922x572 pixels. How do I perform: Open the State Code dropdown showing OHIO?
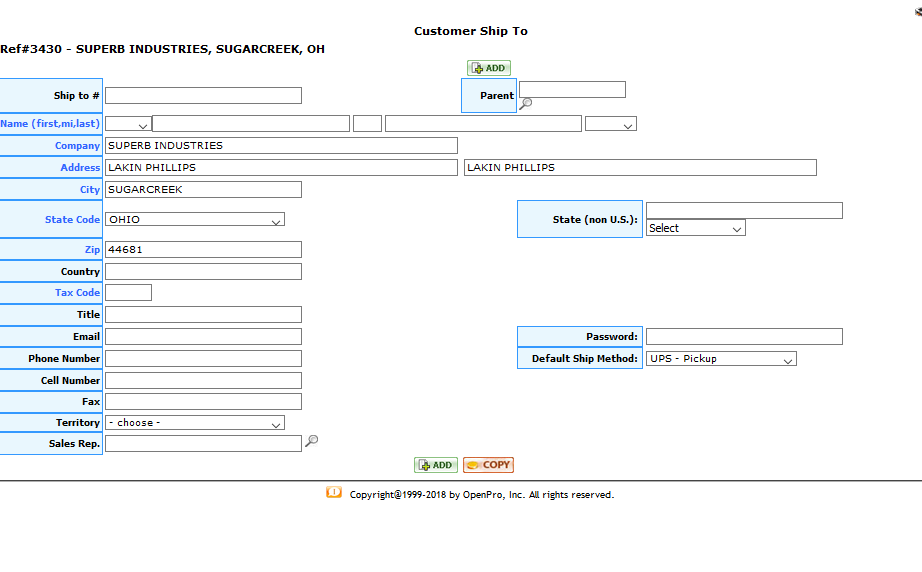[195, 219]
